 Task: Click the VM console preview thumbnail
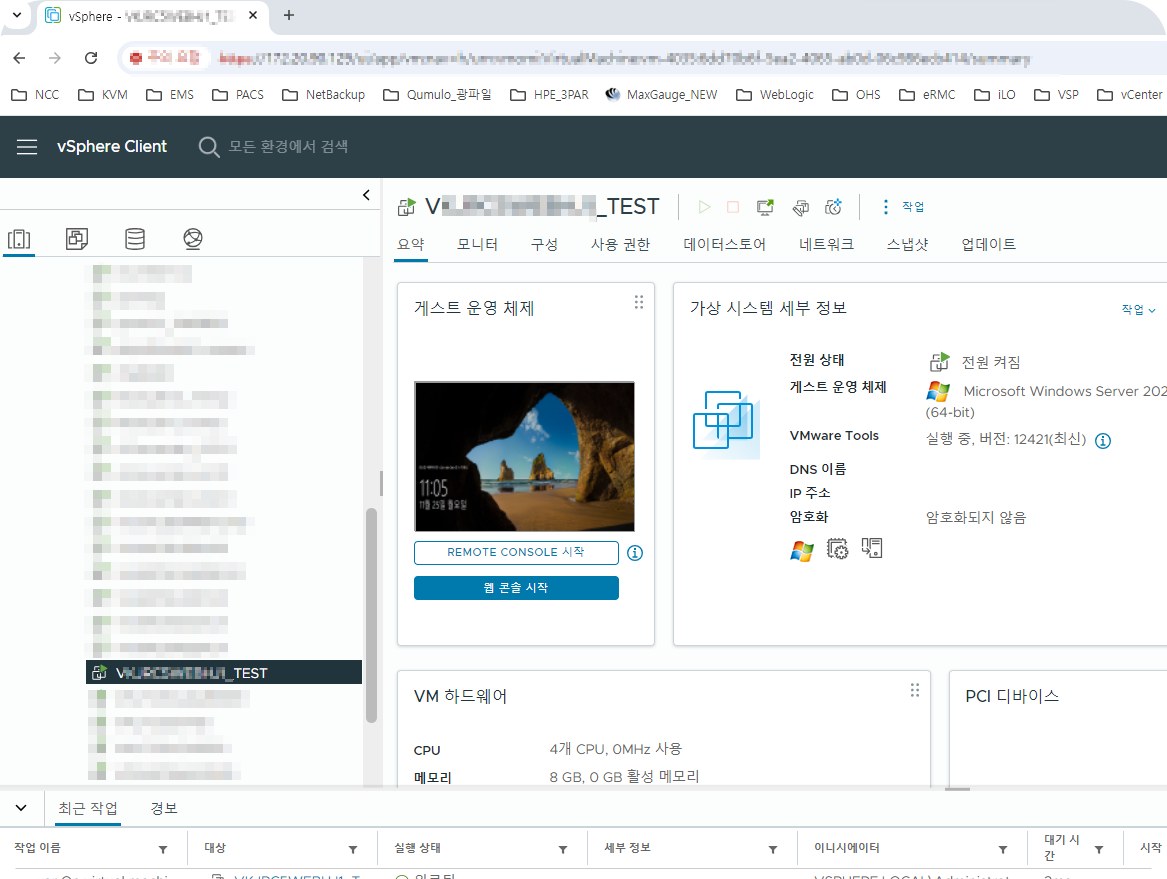[x=524, y=456]
